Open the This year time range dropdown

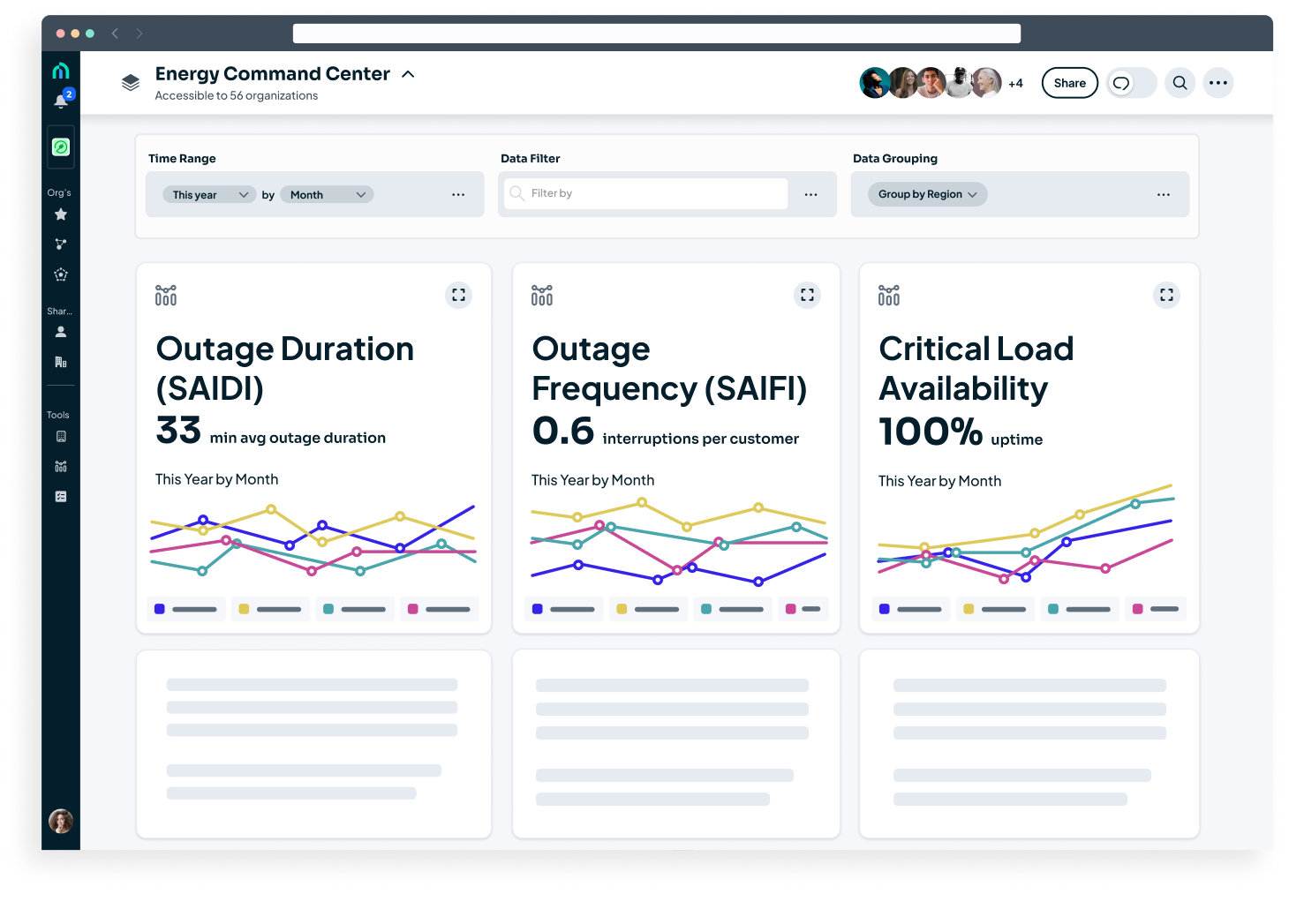pyautogui.click(x=209, y=195)
